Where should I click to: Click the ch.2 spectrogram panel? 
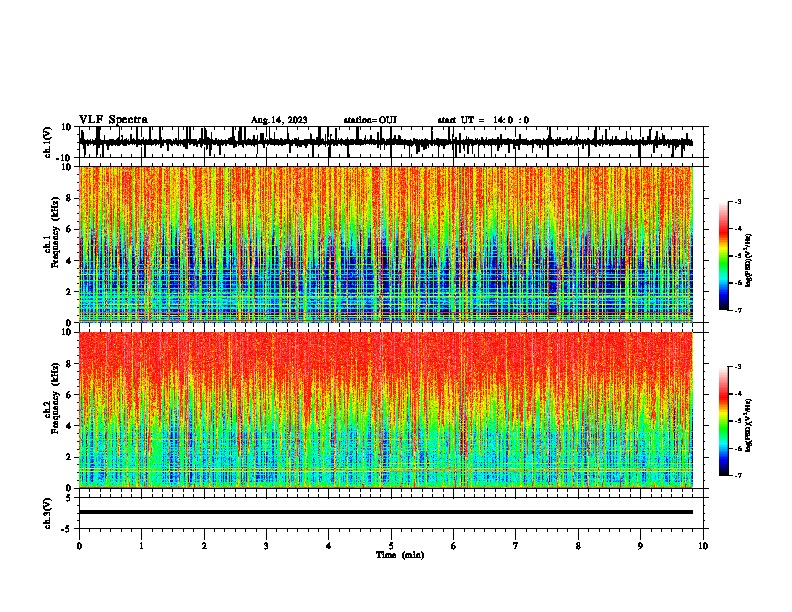click(386, 410)
